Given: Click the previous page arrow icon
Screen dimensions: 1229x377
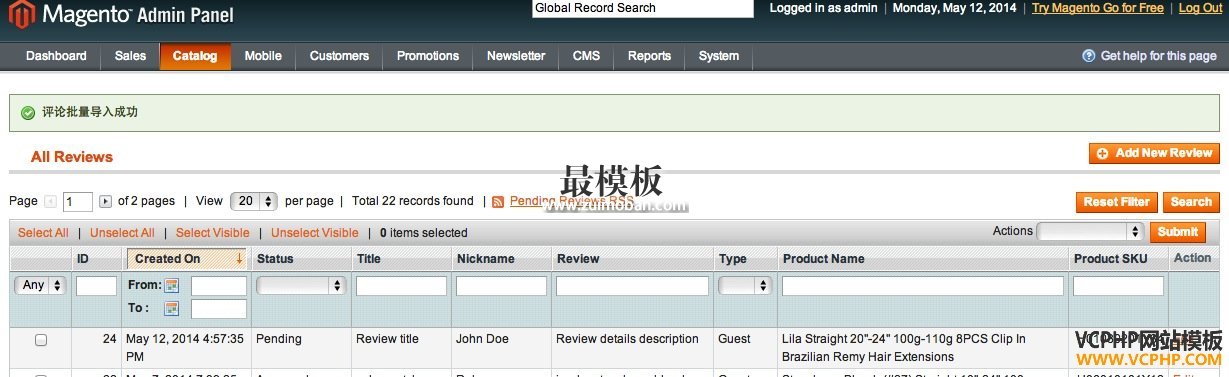Looking at the screenshot, I should pyautogui.click(x=50, y=202).
